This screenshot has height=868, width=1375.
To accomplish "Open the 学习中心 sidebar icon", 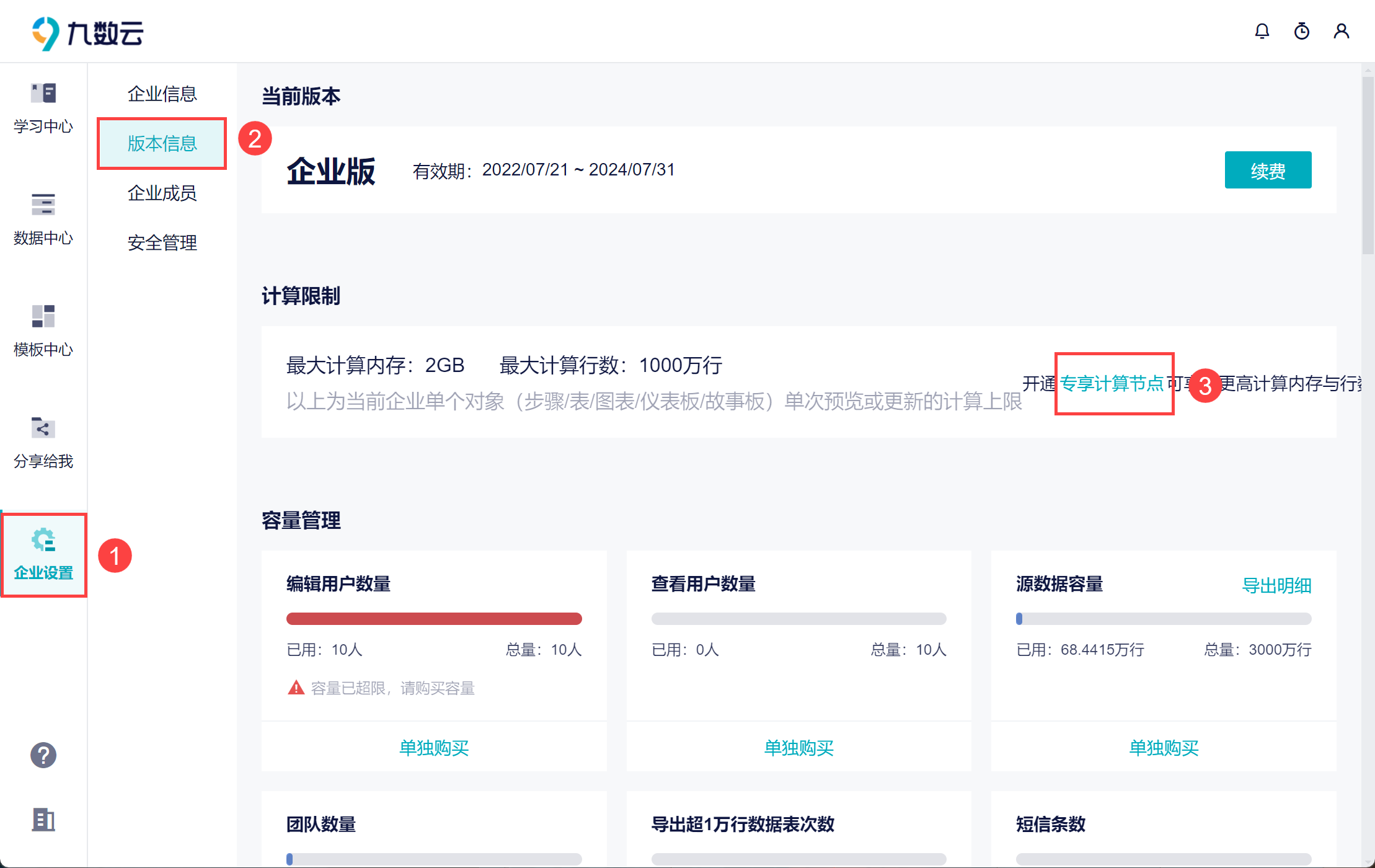I will 43,94.
